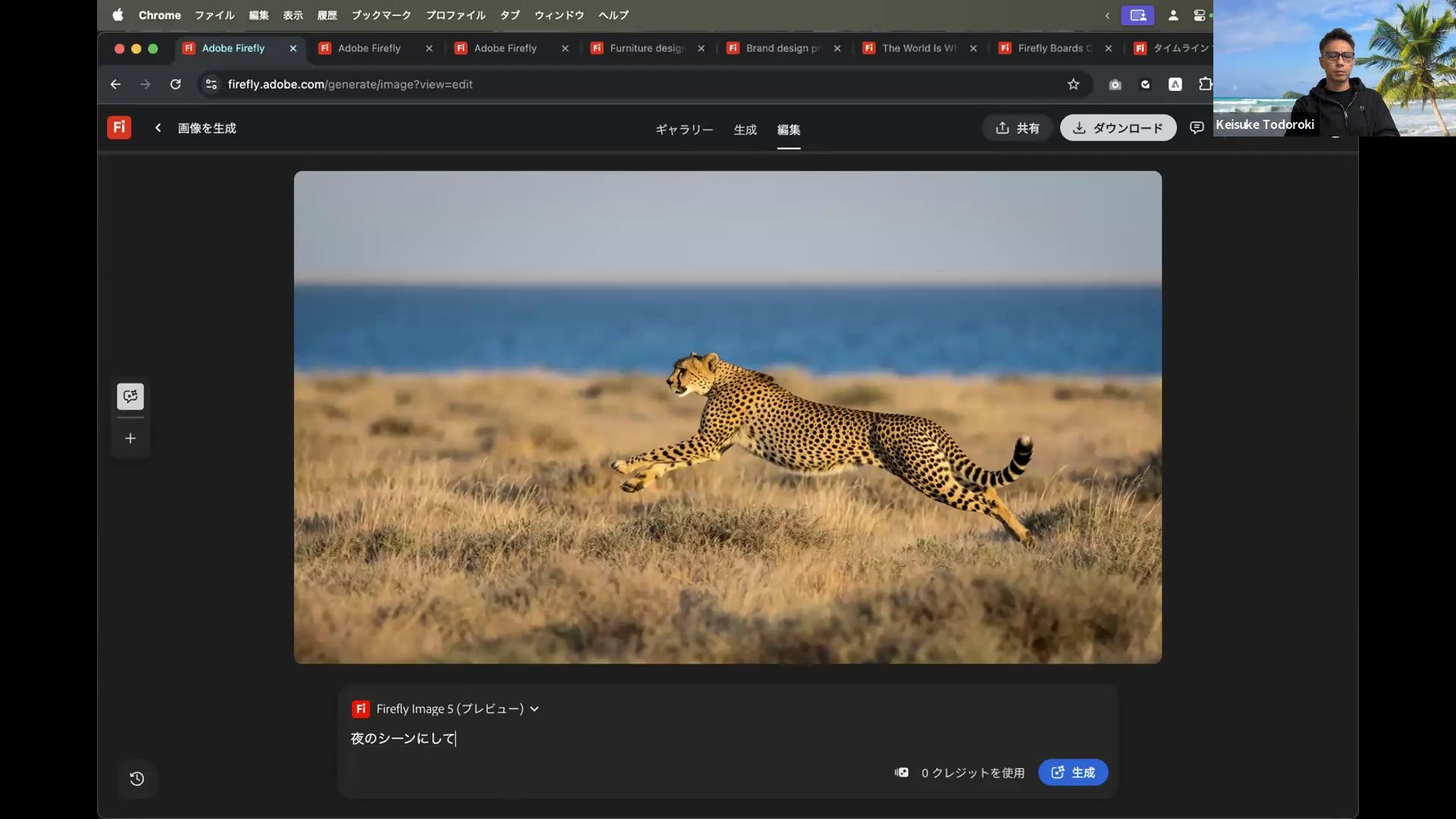
Task: Switch to the ギャラリー tab
Action: click(x=684, y=130)
